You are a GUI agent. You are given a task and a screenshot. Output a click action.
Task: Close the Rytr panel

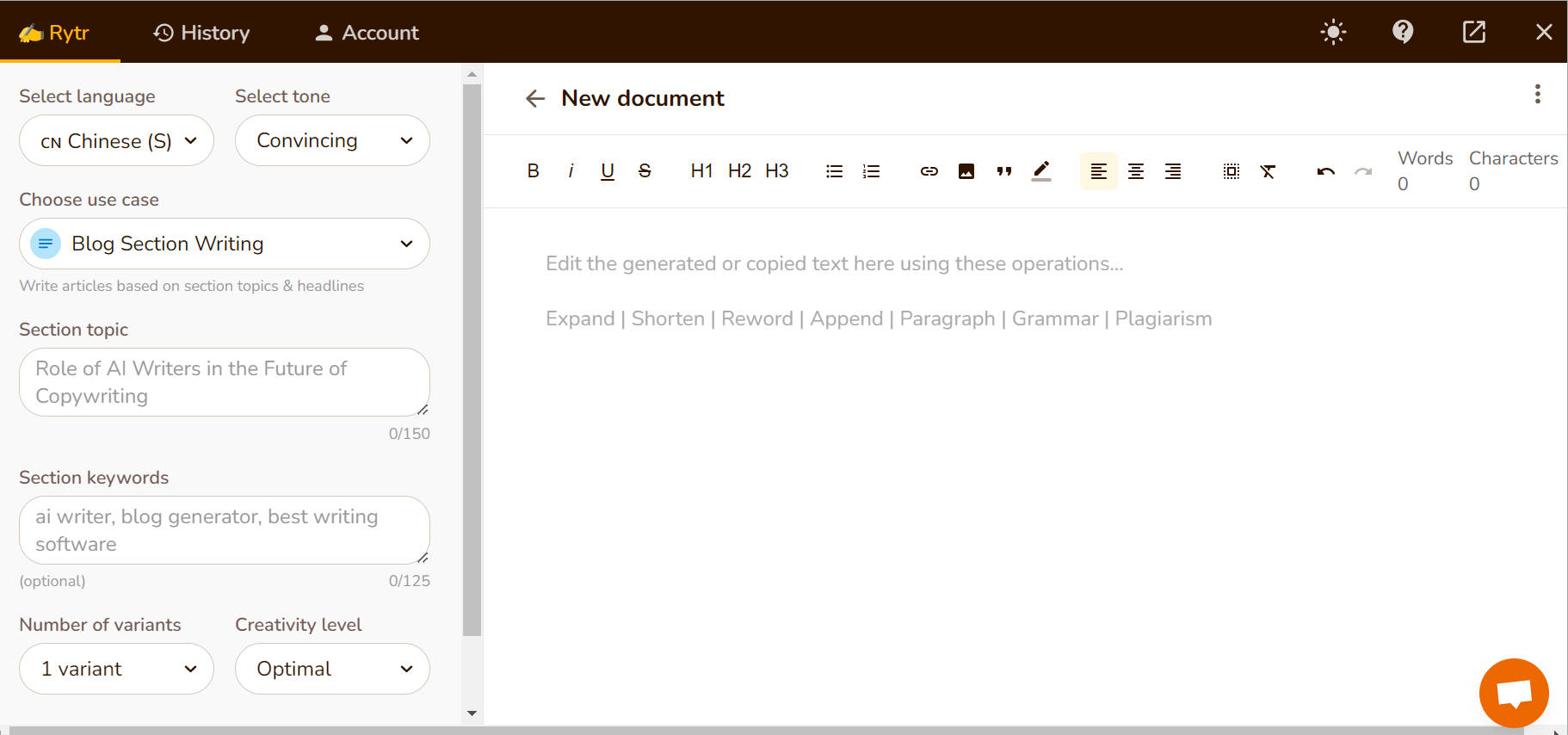tap(1544, 33)
